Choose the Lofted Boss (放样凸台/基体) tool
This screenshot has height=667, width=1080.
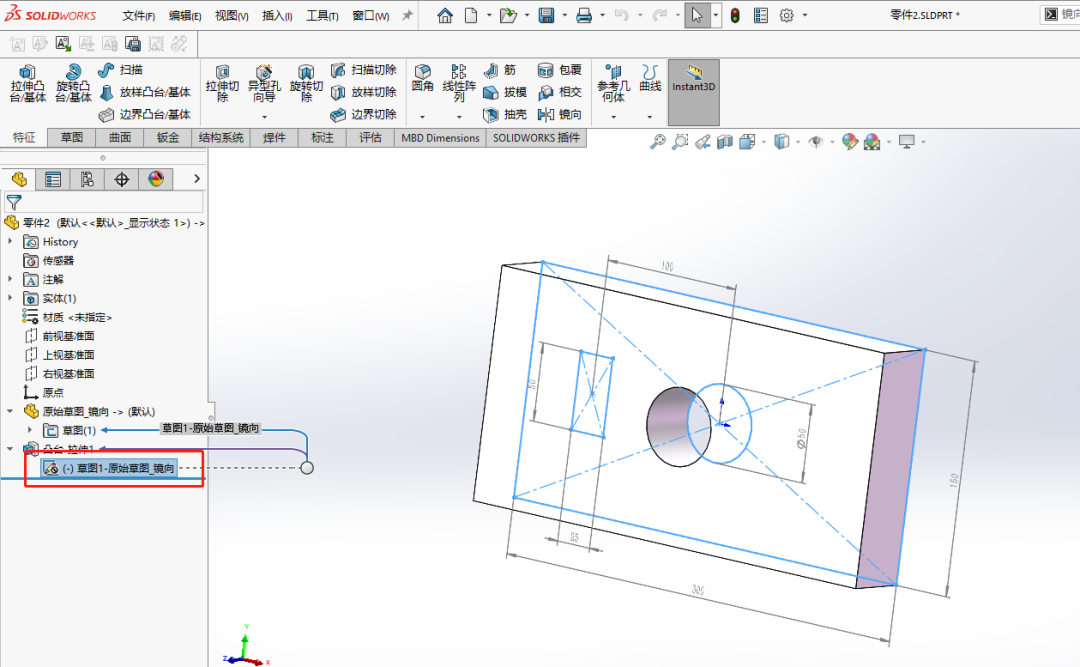pyautogui.click(x=145, y=92)
